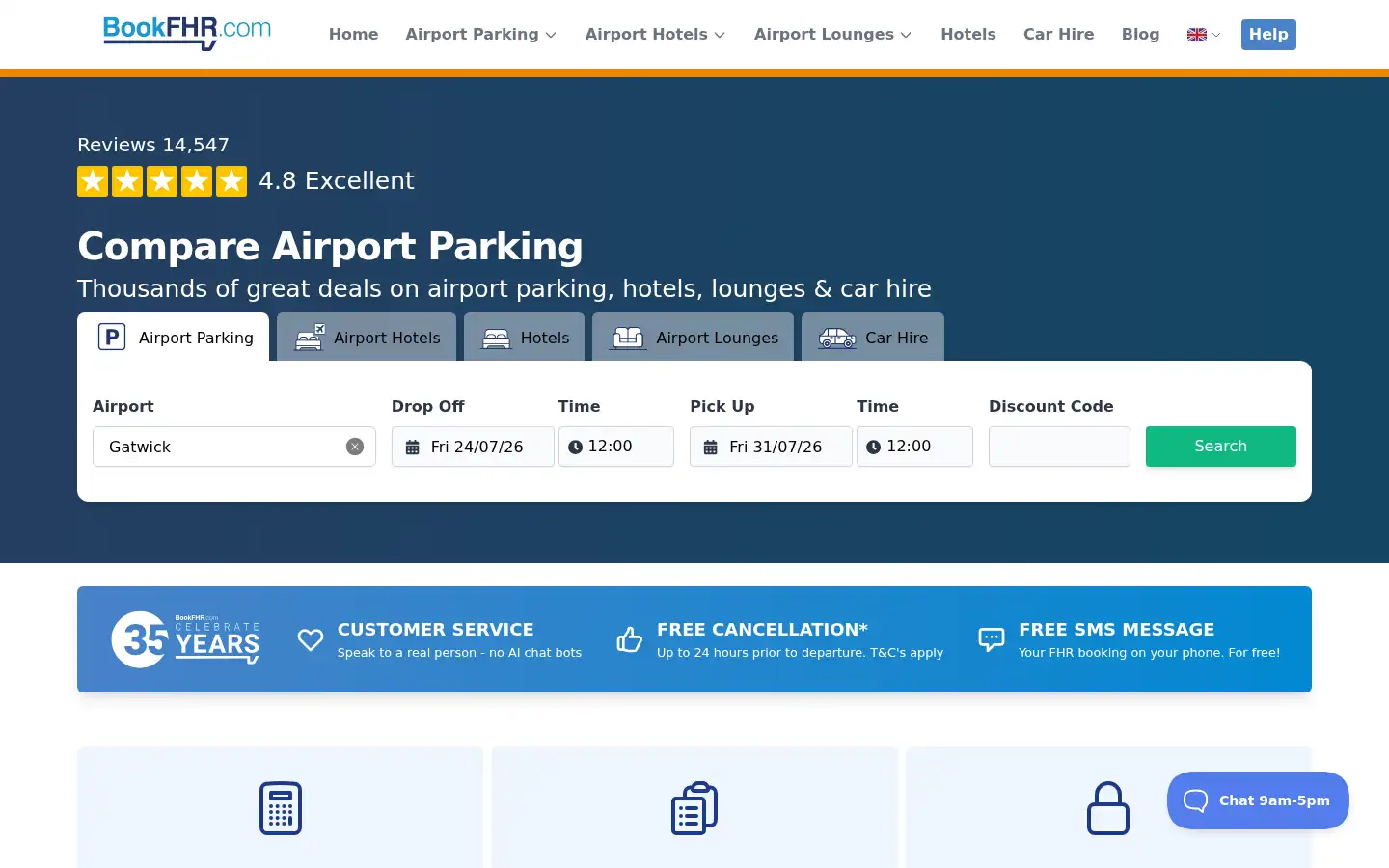This screenshot has height=868, width=1389.
Task: Click the parking P icon in tab
Action: [112, 337]
